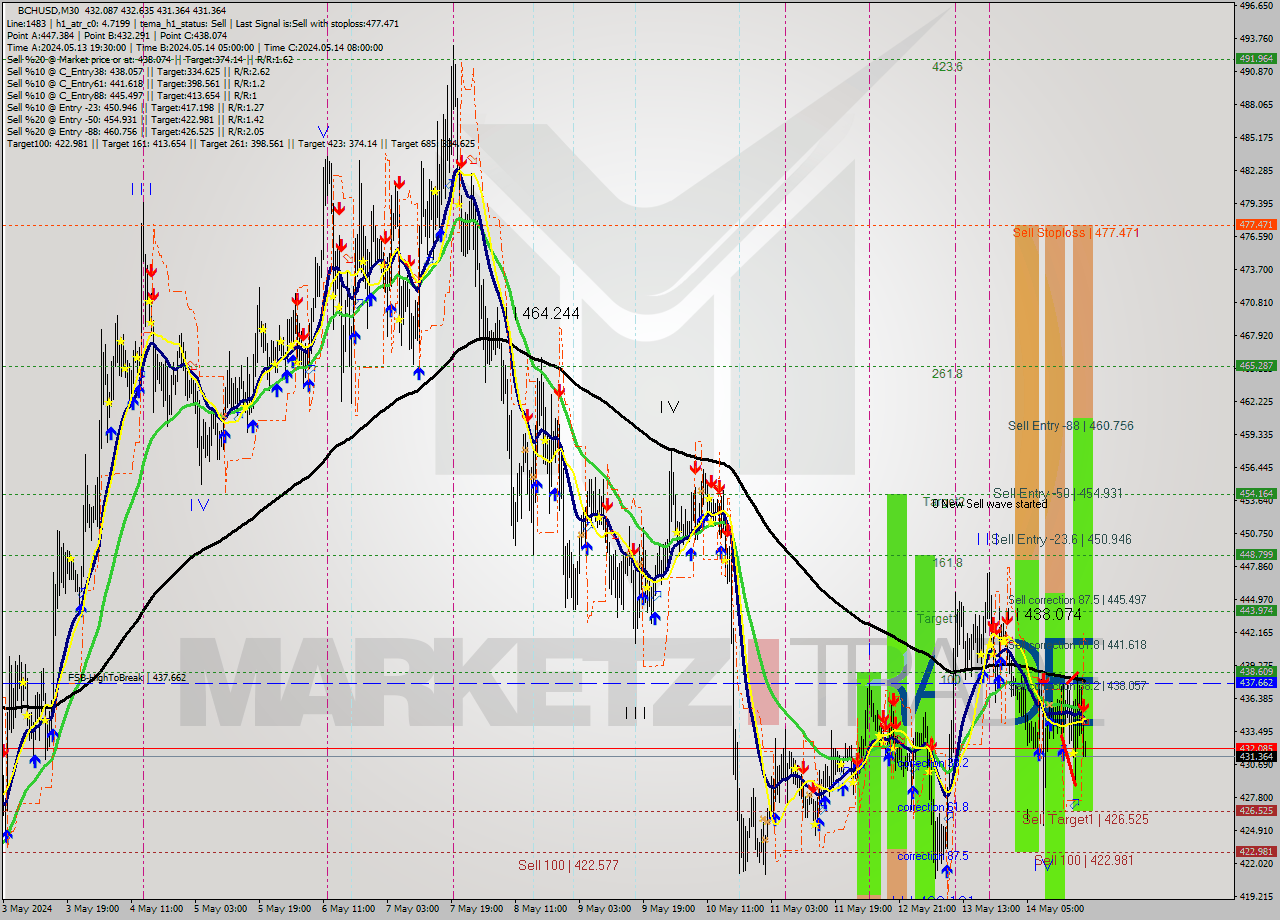
Task: Click the red 422.981 price axis tag
Action: 1256,851
